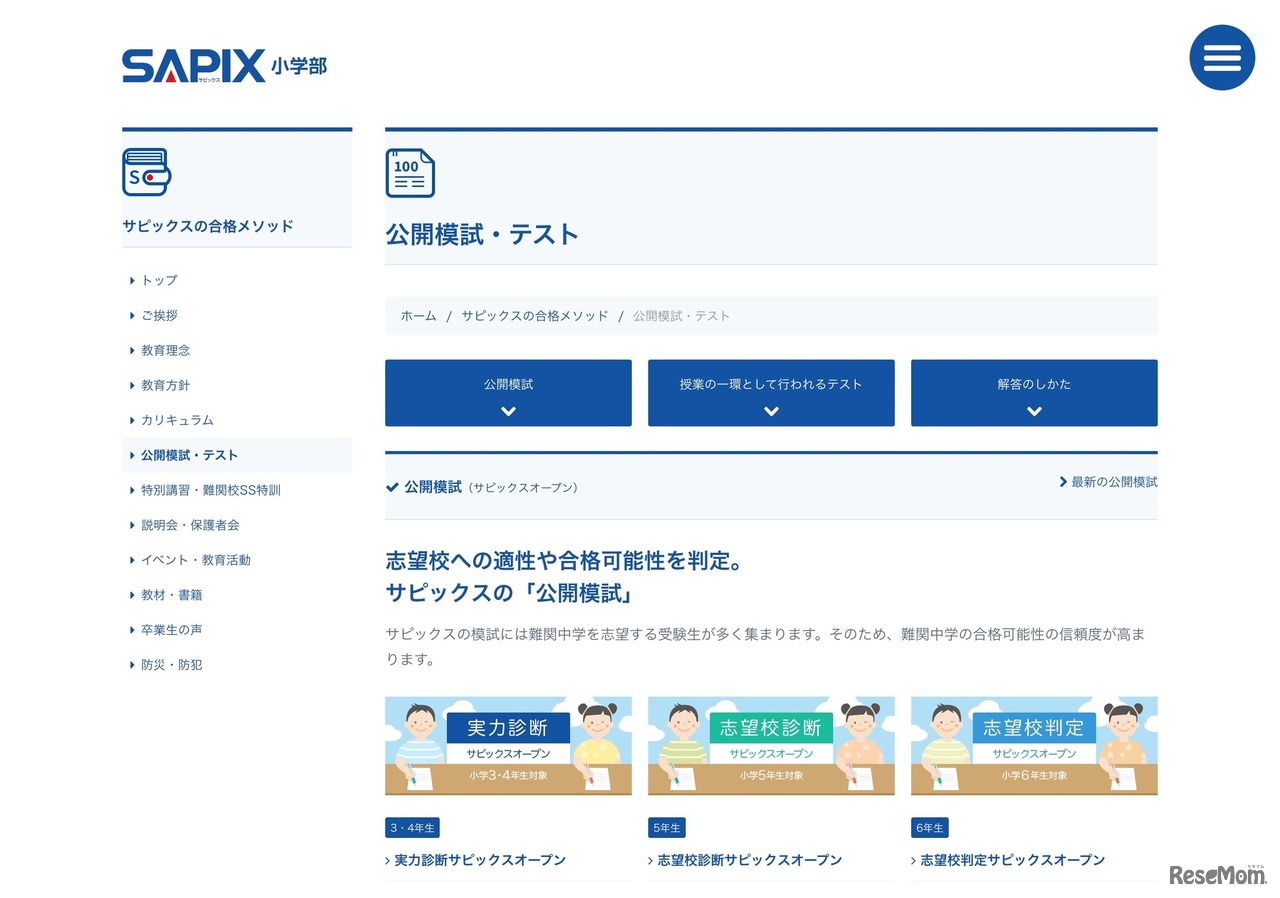The image size is (1280, 898).
Task: Click the triangle bullet beside カリキュラム
Action: click(x=132, y=420)
